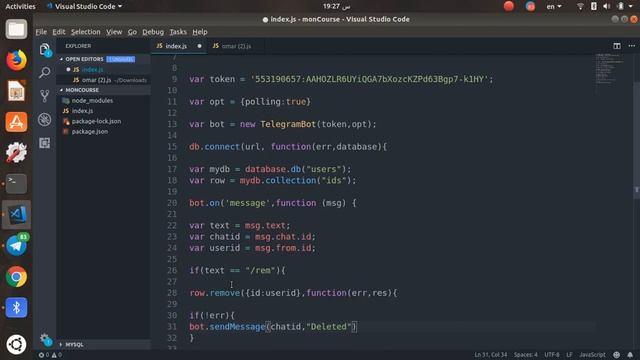Click the EXPLORER panel title

78,46
